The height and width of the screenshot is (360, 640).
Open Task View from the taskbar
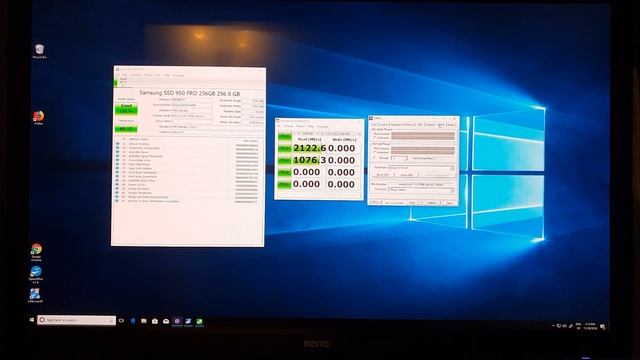pyautogui.click(x=121, y=321)
